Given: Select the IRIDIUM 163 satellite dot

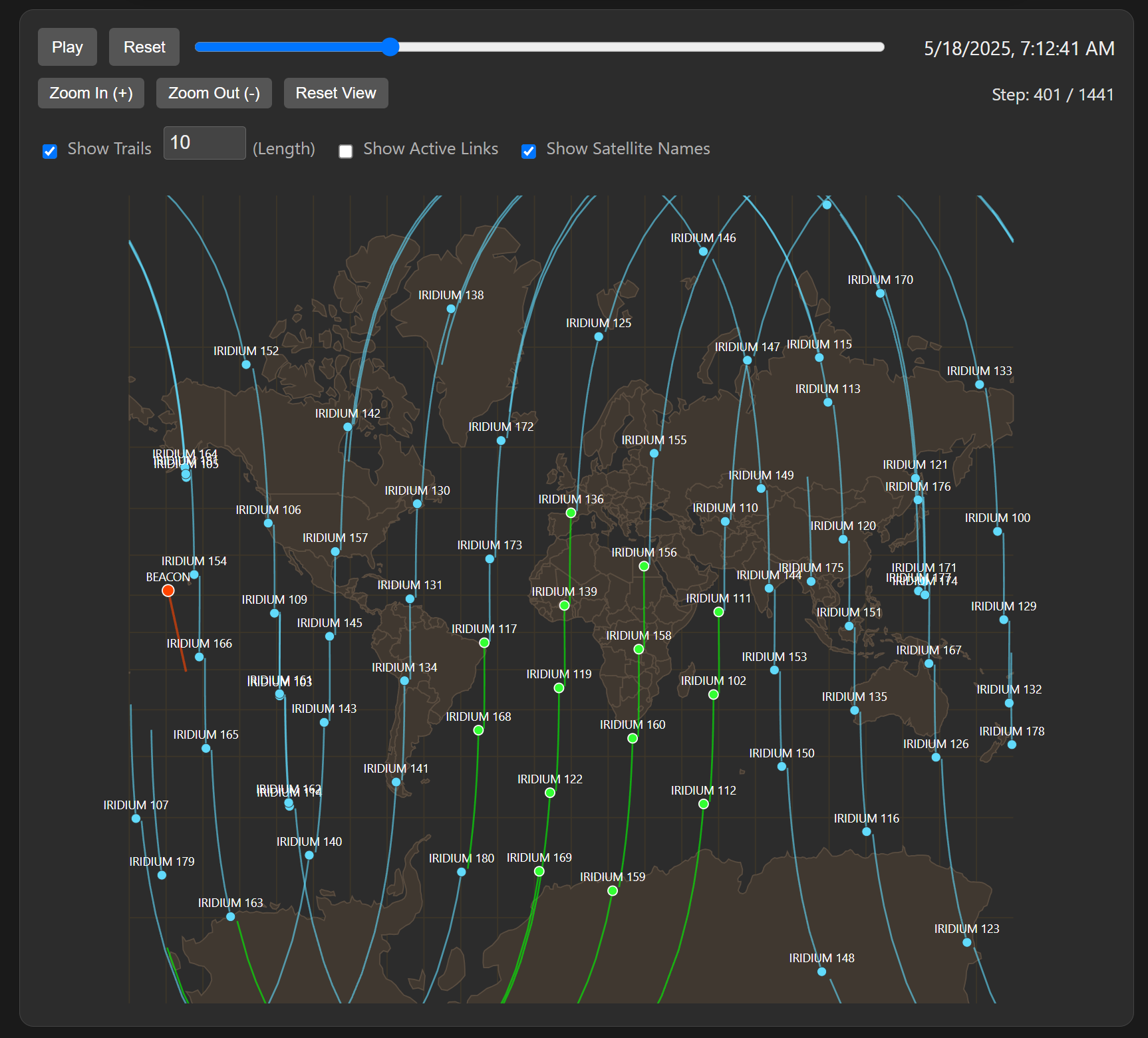Looking at the screenshot, I should (x=230, y=916).
